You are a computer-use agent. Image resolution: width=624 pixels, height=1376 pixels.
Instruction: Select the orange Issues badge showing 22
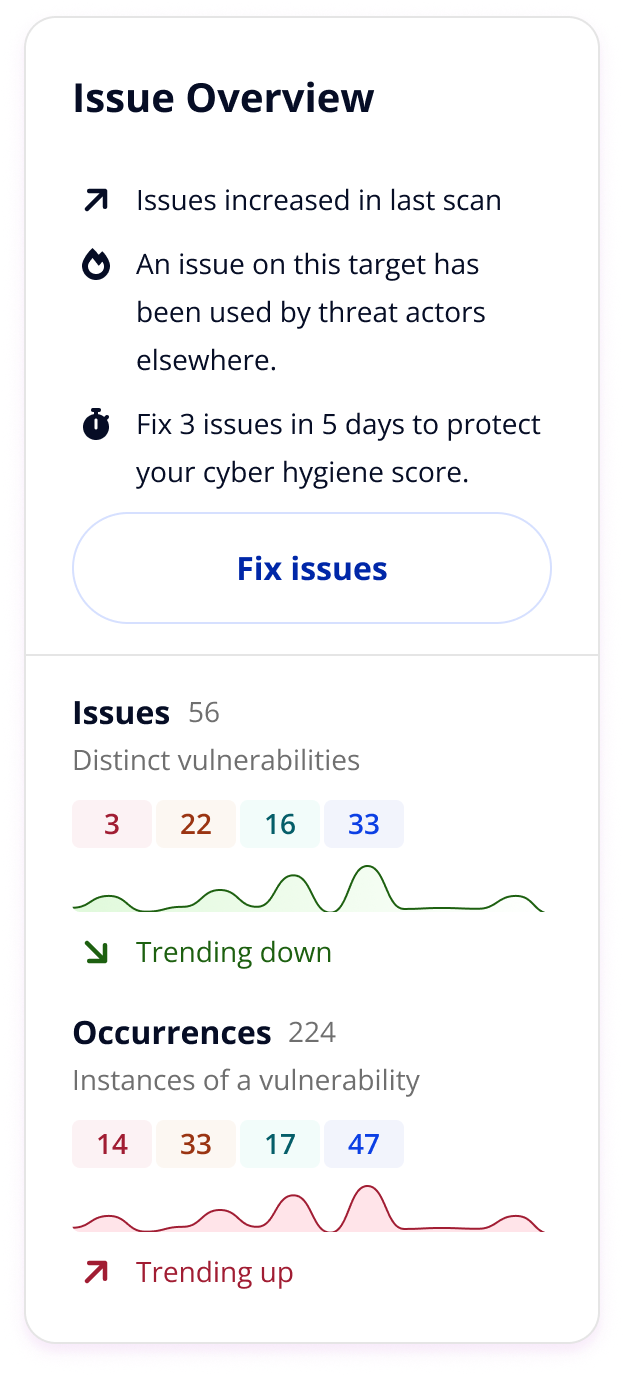pyautogui.click(x=196, y=825)
